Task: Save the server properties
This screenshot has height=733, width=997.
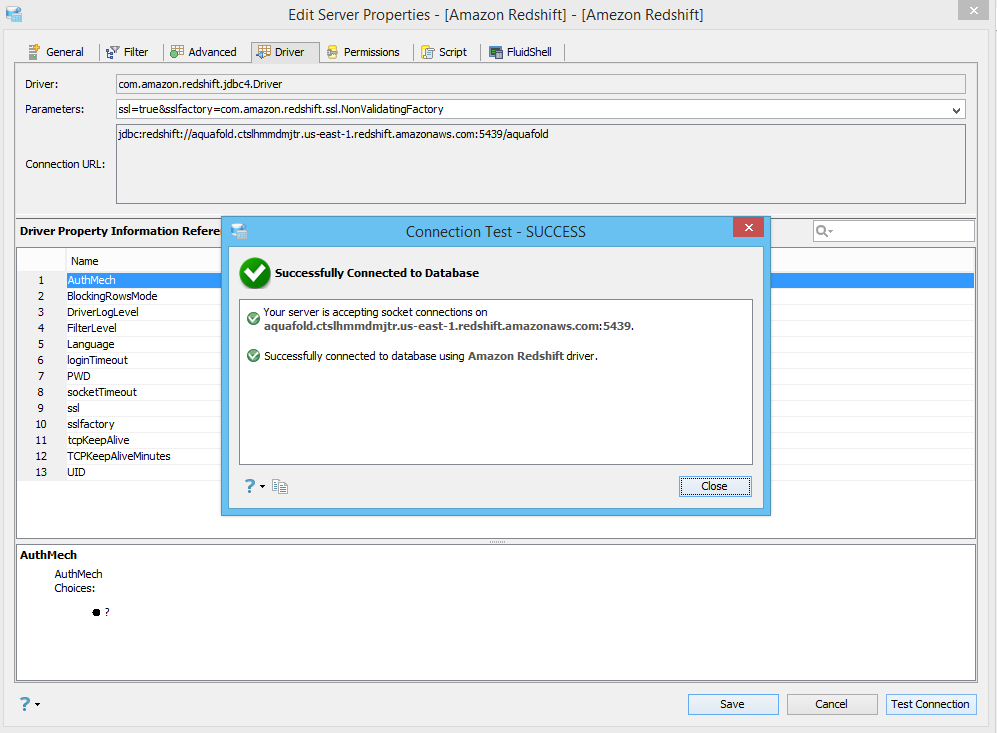Action: point(732,704)
